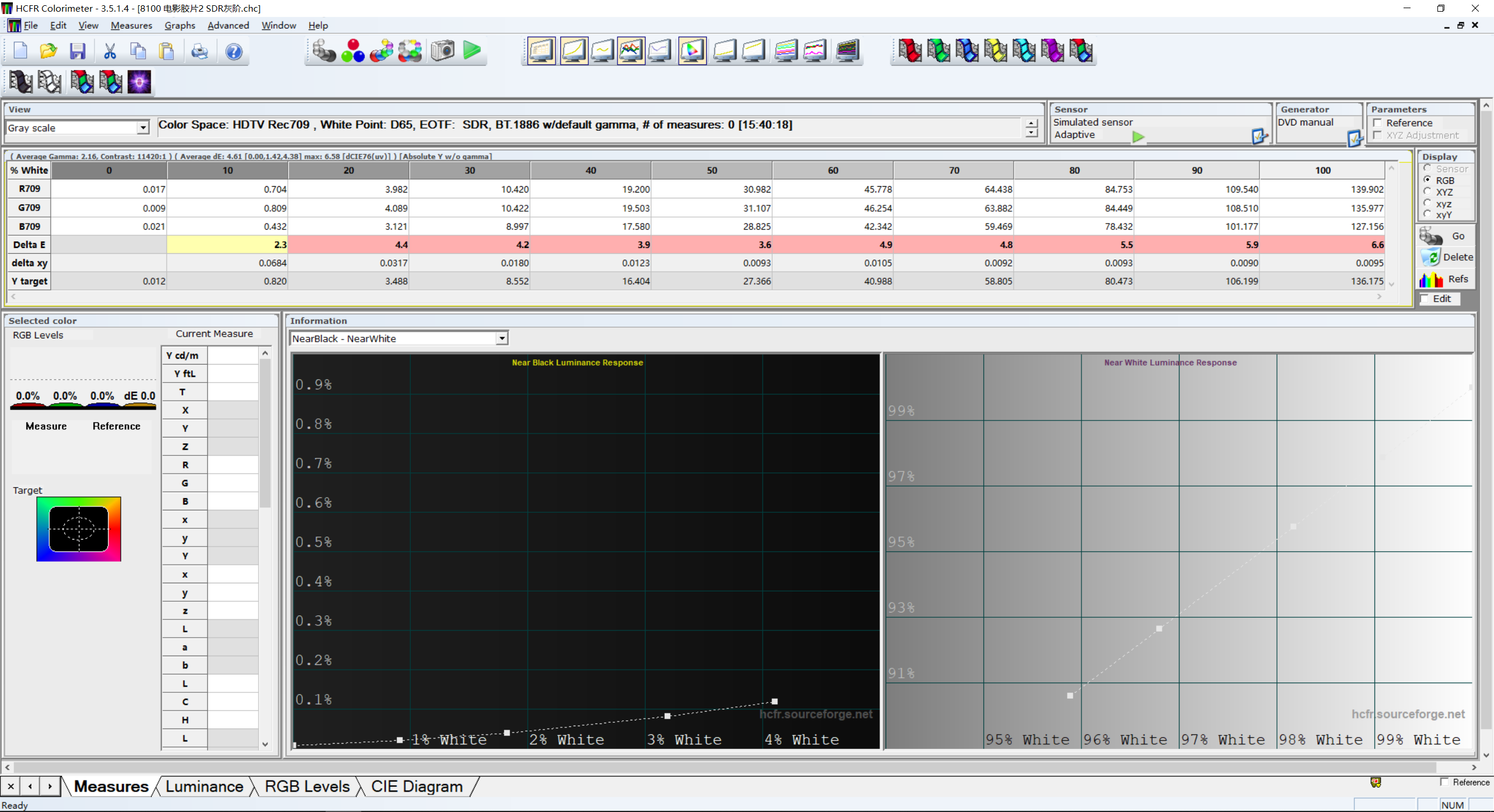
Task: Click the primary colors measure icon
Action: [352, 51]
